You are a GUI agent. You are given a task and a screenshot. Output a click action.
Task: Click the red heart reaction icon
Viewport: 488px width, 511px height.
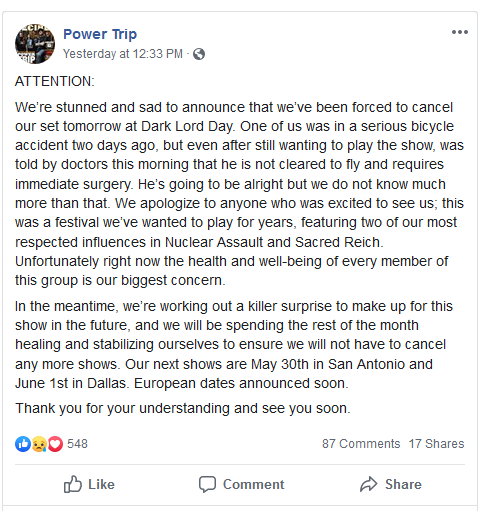point(55,444)
